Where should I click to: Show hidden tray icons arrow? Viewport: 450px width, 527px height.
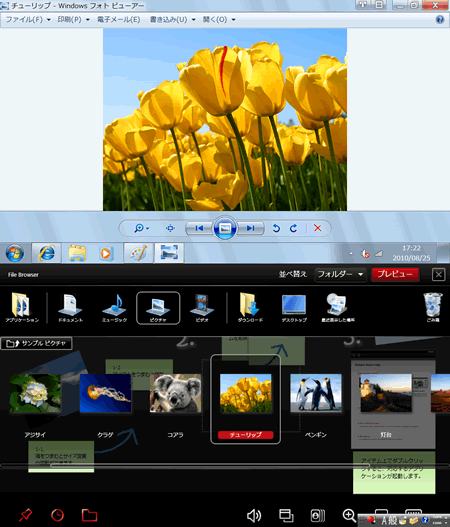pos(351,253)
